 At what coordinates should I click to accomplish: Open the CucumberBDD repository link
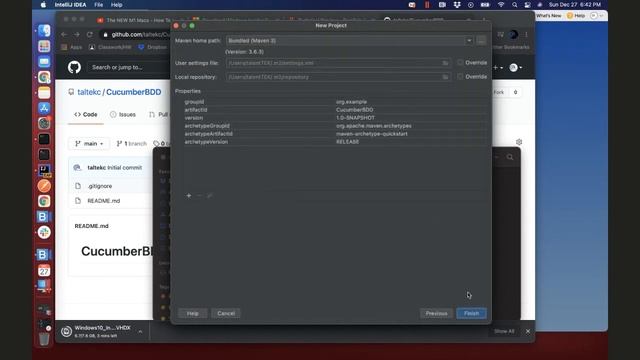coord(133,92)
